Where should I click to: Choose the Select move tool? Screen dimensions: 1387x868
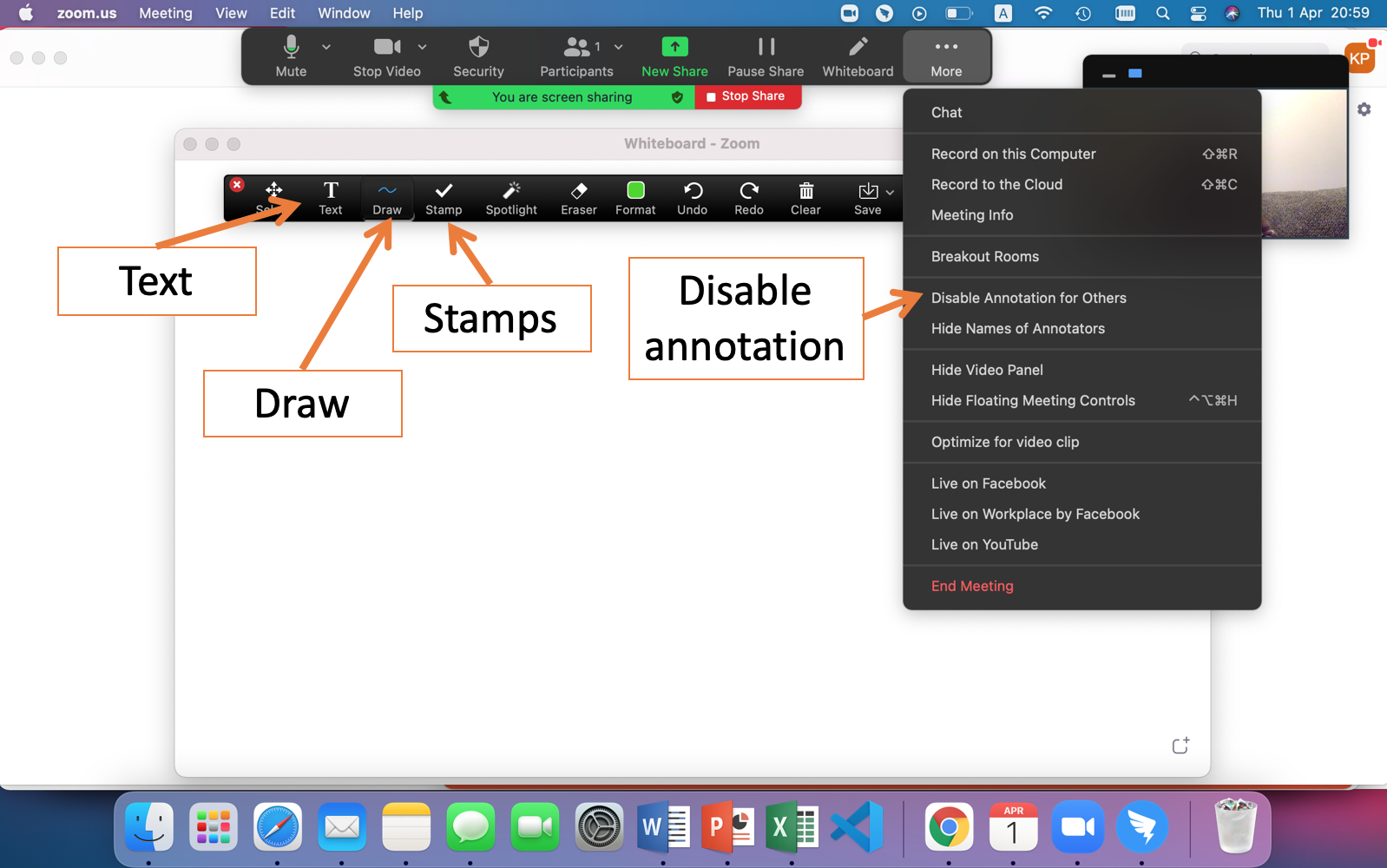273,198
